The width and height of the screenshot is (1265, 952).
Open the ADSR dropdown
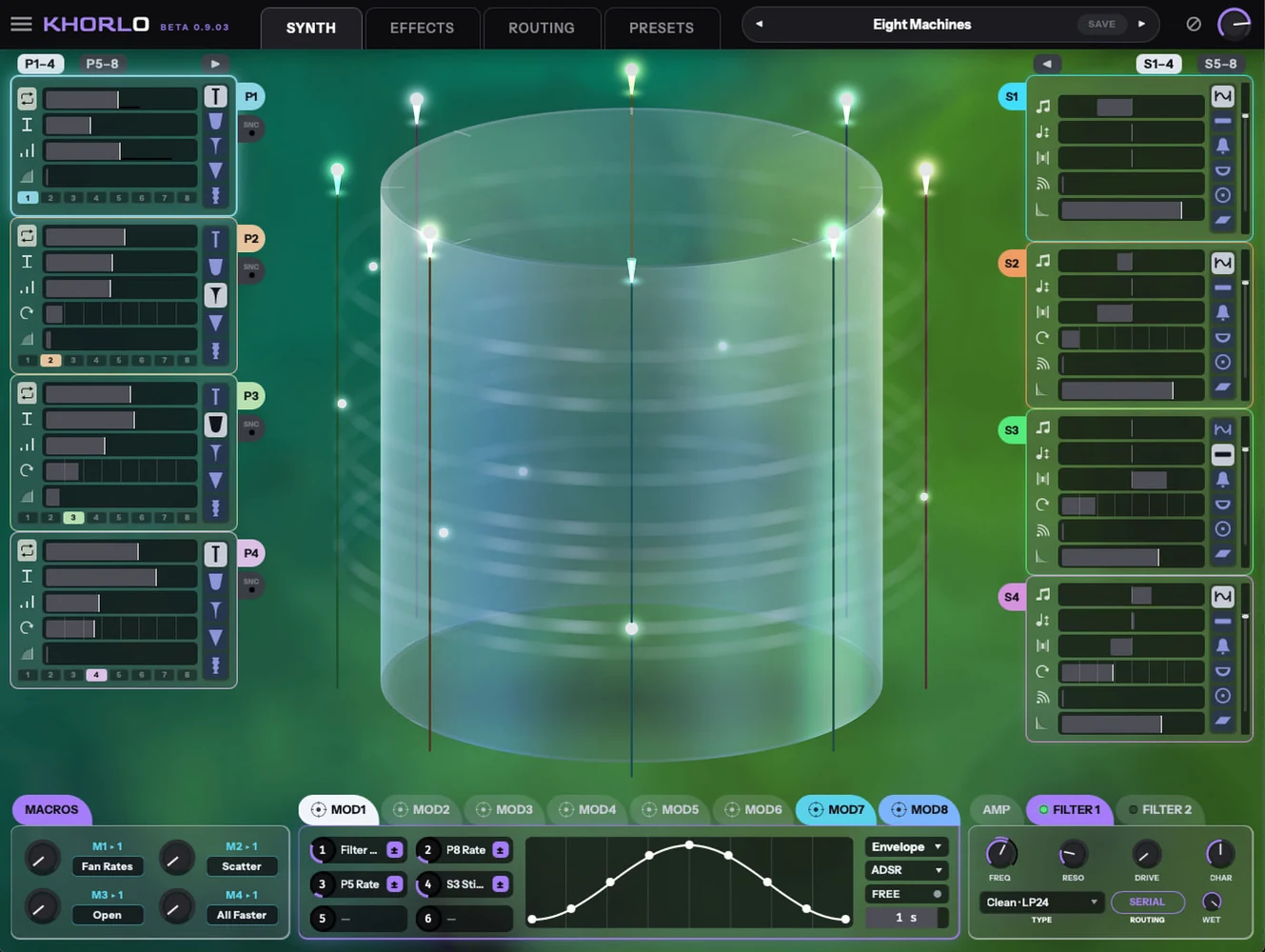[907, 870]
